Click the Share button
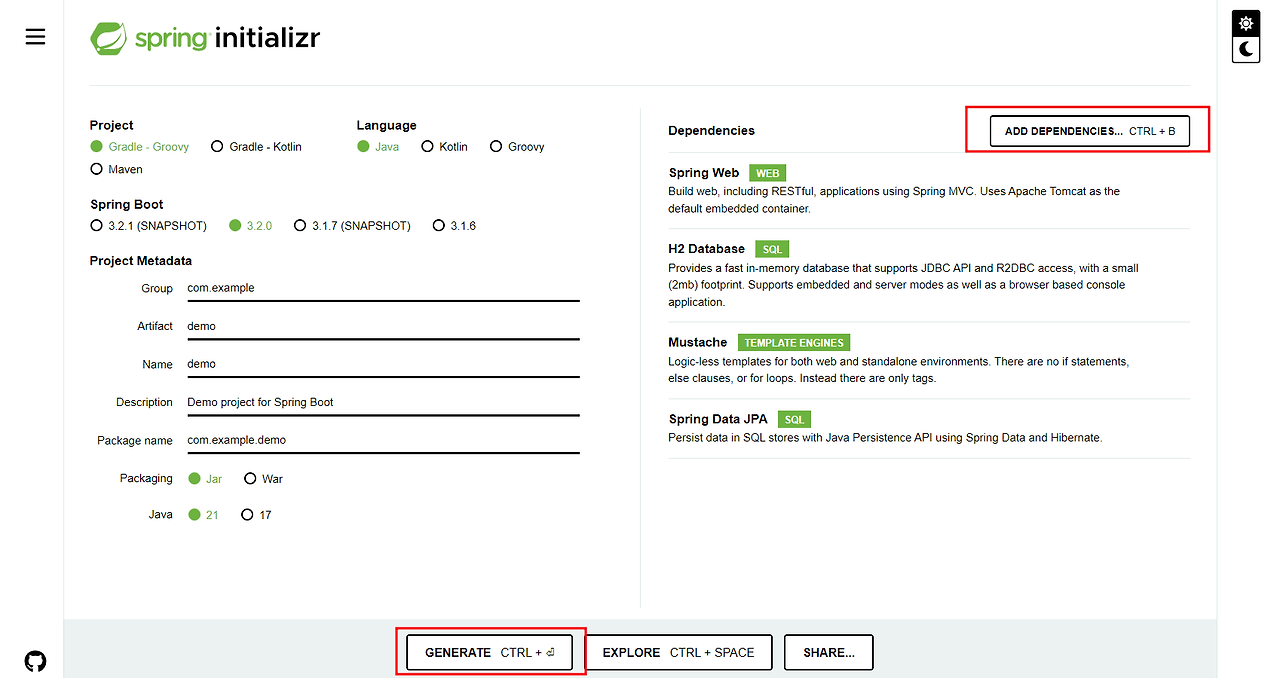 pos(828,652)
